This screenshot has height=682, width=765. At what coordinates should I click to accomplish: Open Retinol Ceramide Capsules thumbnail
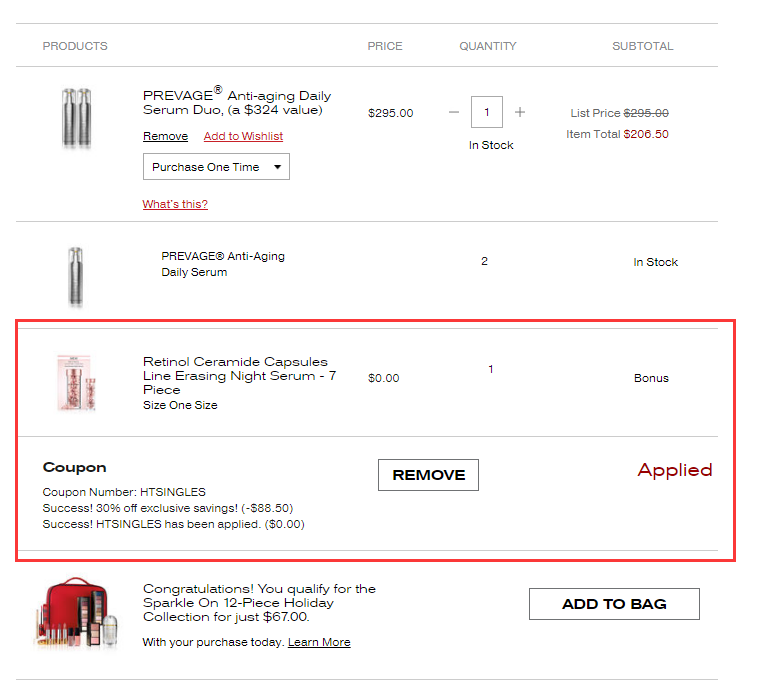click(x=76, y=382)
